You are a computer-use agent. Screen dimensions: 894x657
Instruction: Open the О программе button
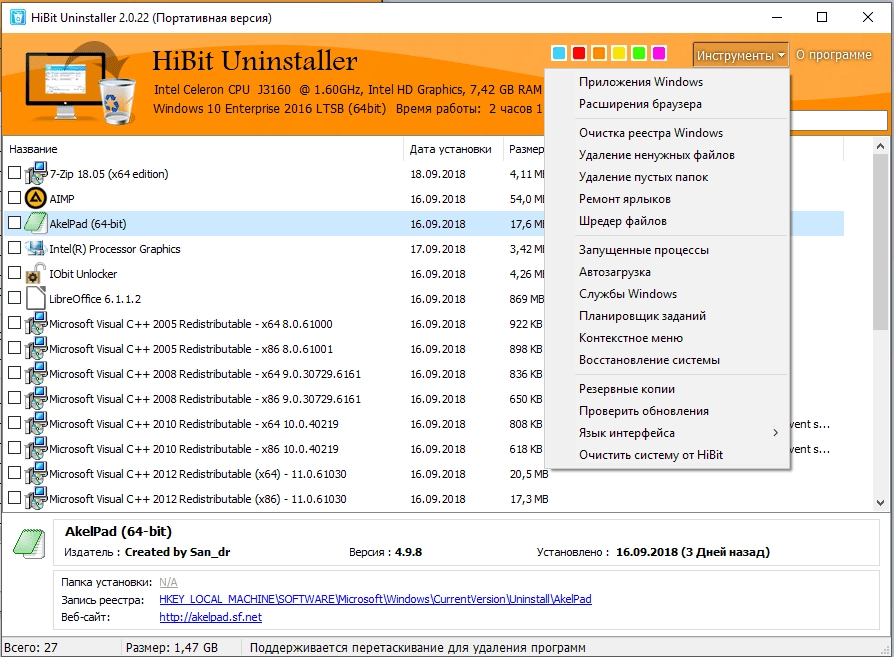click(834, 55)
